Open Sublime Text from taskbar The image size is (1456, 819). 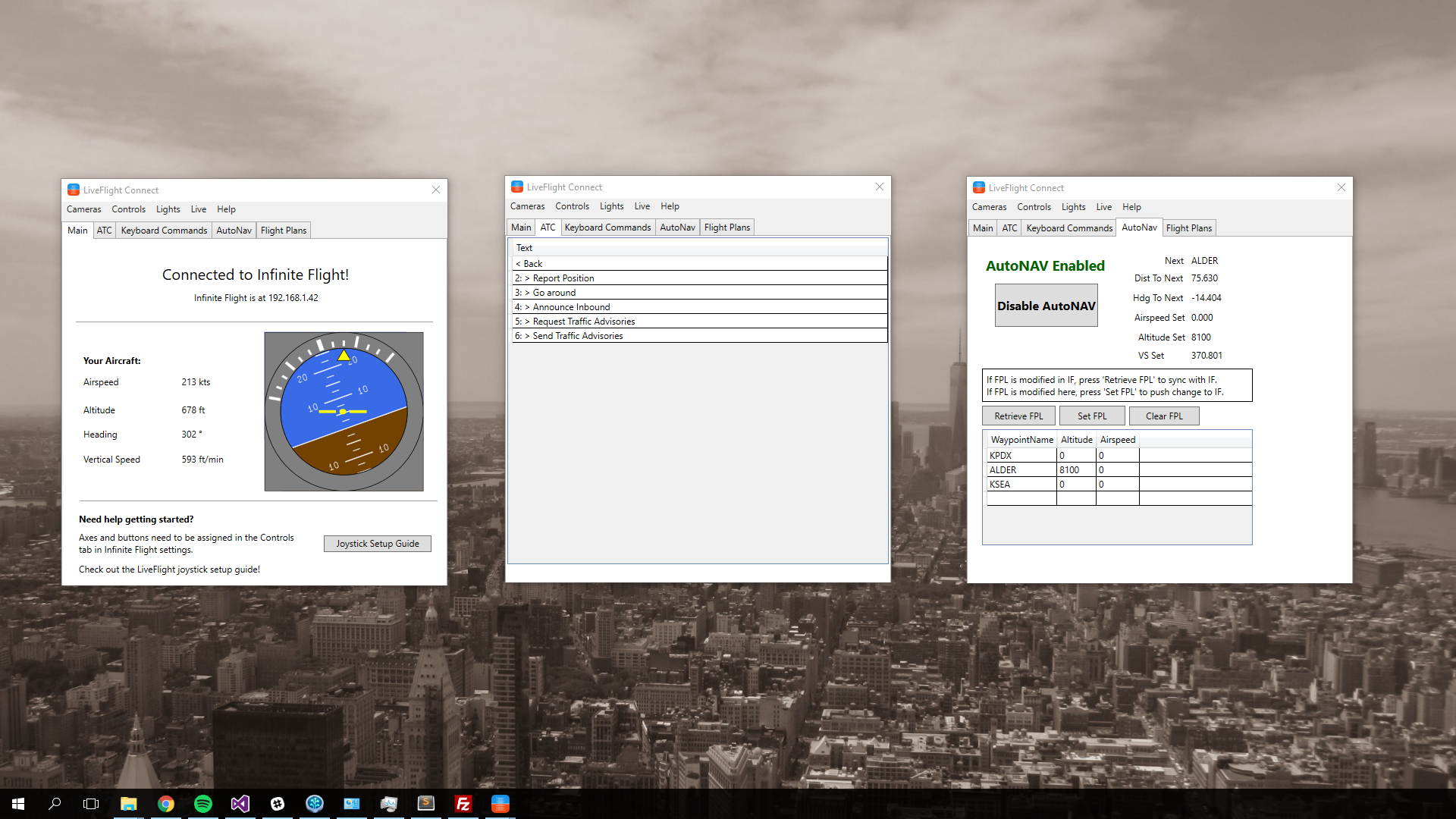pos(425,804)
